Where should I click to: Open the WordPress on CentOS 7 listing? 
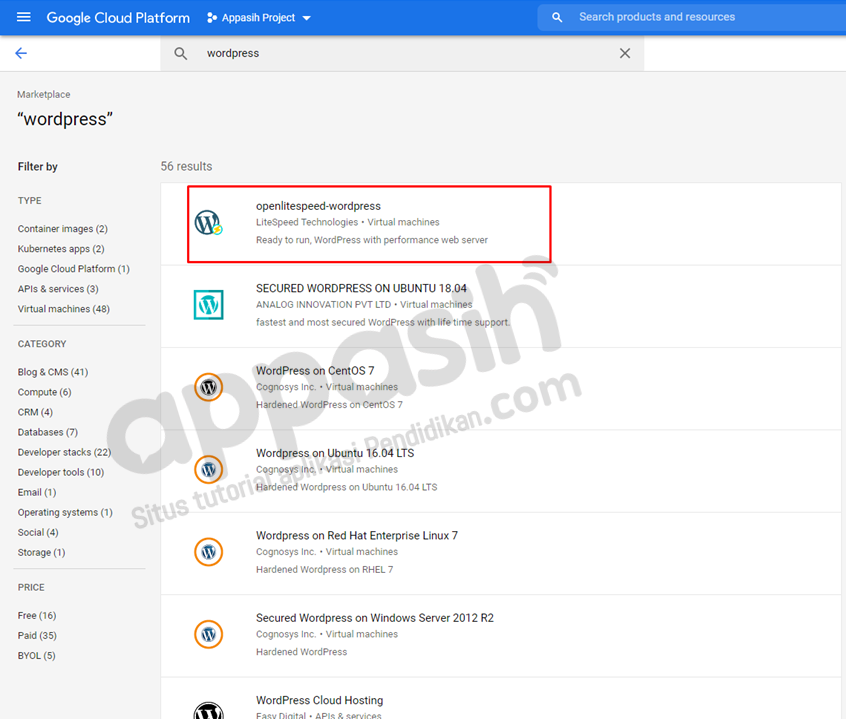(315, 371)
